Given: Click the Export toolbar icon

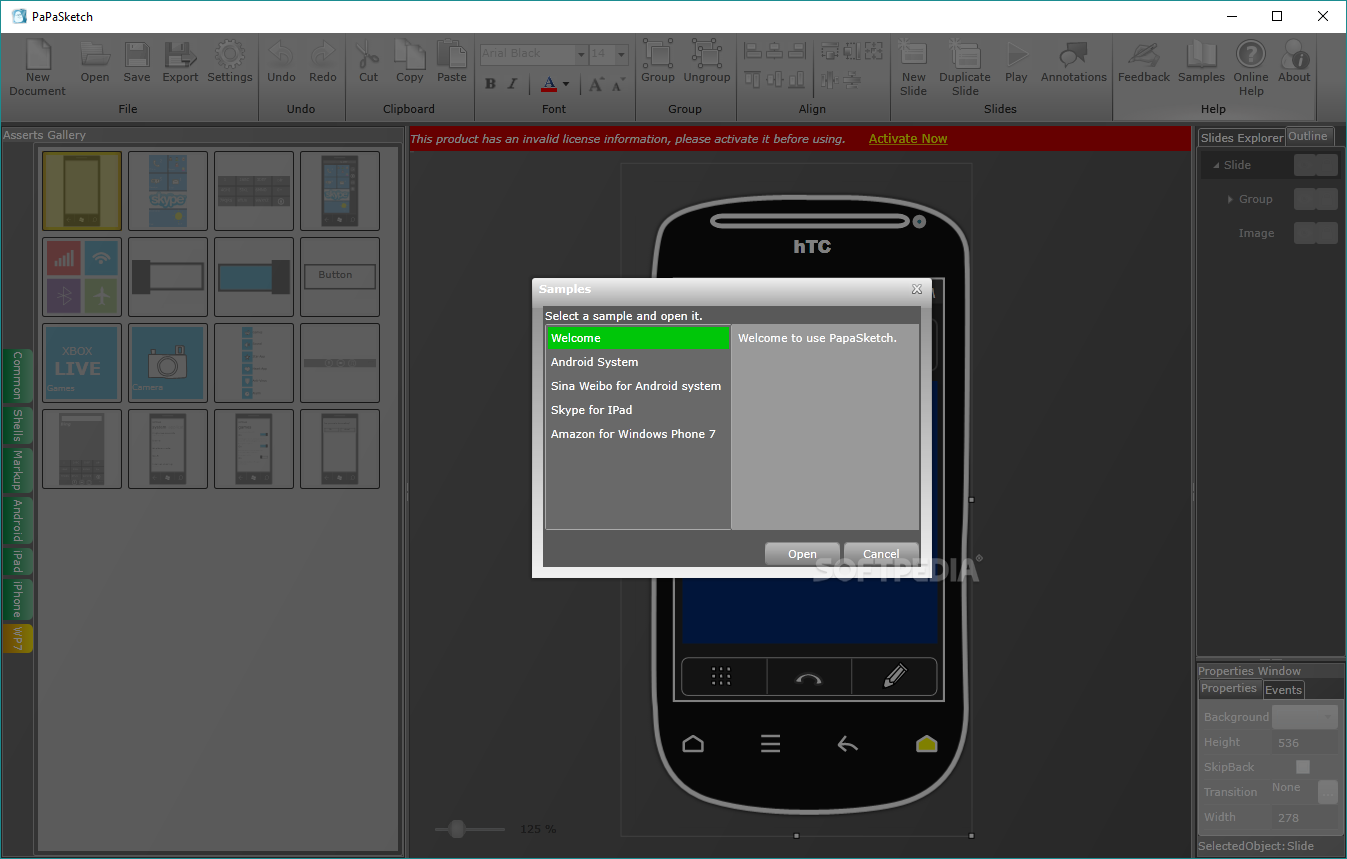Looking at the screenshot, I should click(x=180, y=55).
